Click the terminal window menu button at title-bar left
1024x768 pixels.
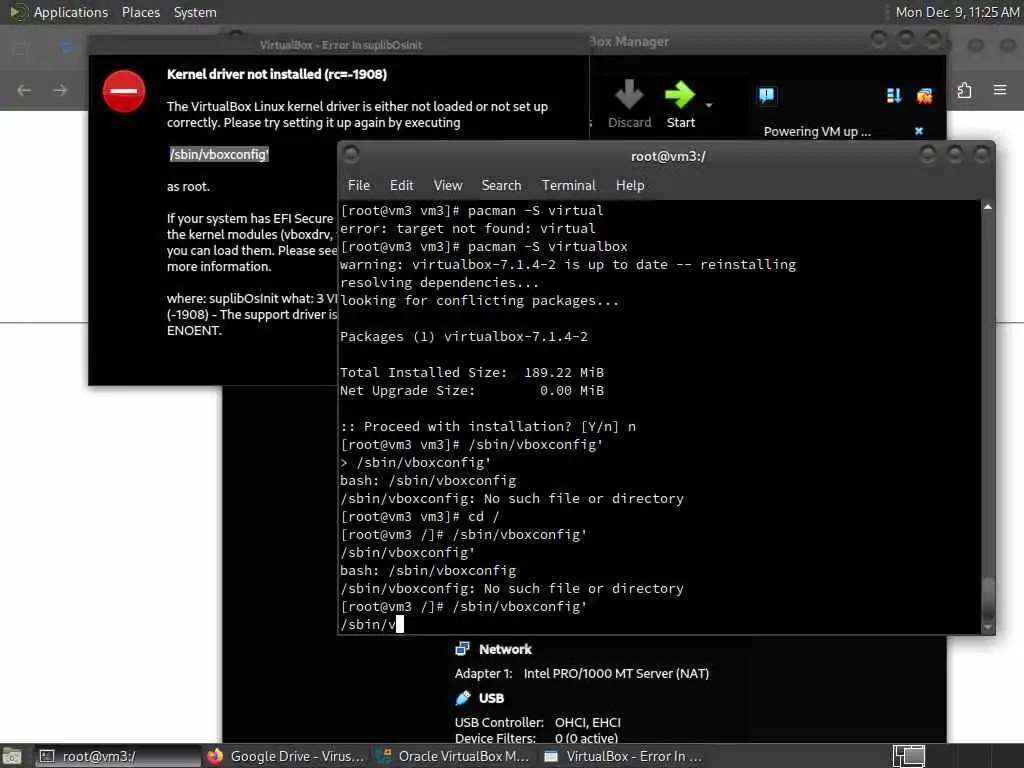coord(351,155)
